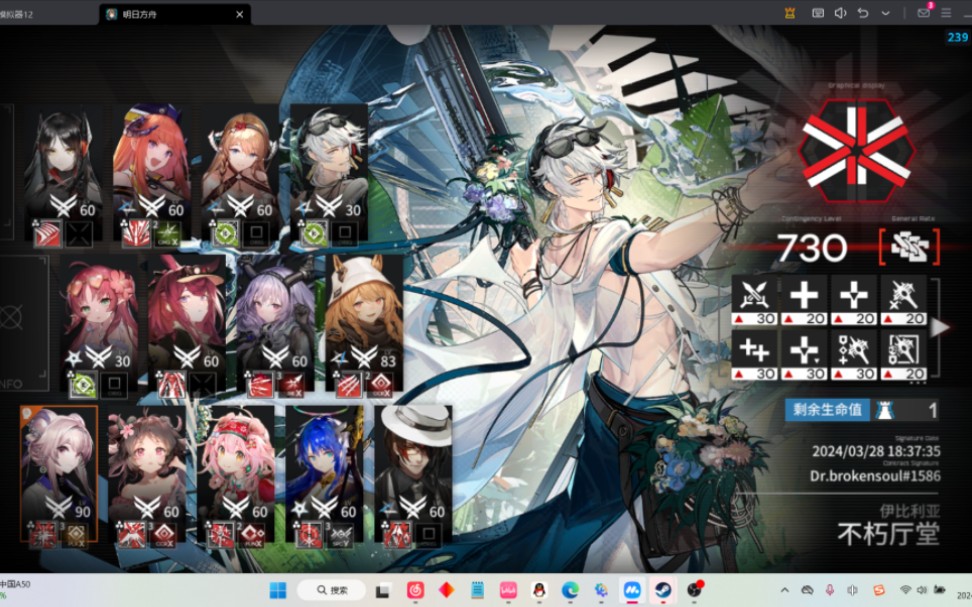This screenshot has height=607, width=972.
Task: Select the purple-haired operator card, level 60
Action: pyautogui.click(x=276, y=327)
